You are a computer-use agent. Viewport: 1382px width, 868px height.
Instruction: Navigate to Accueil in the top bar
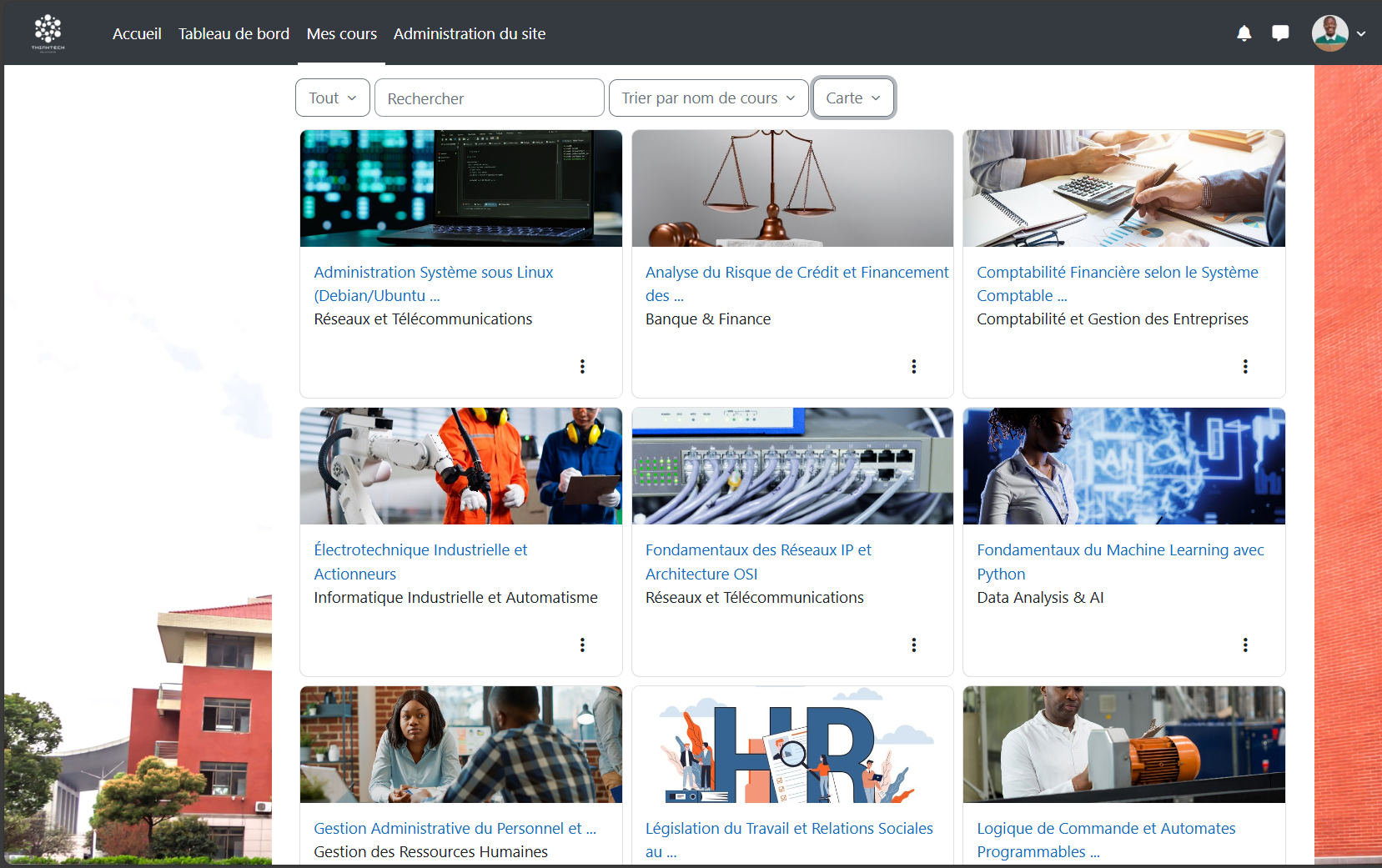coord(137,33)
